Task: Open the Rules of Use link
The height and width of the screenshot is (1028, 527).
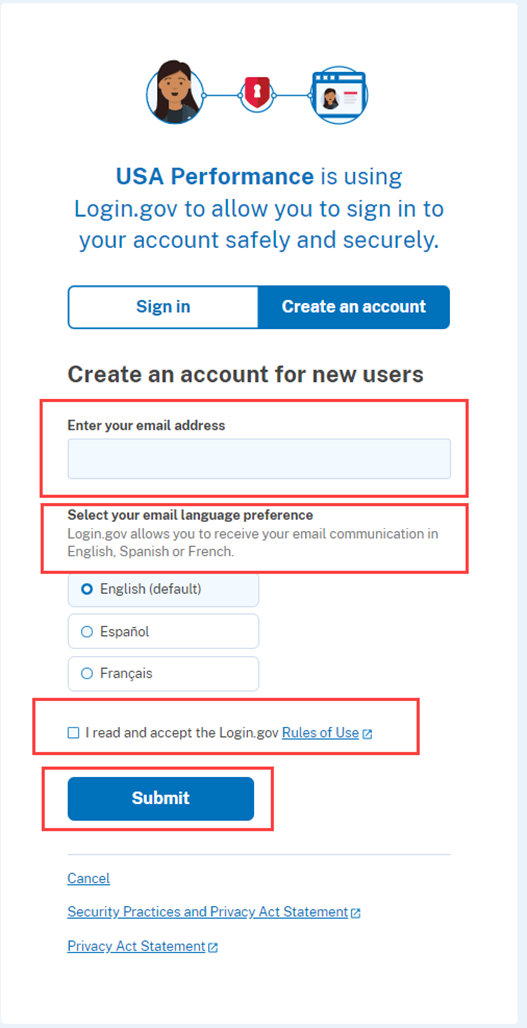Action: click(321, 733)
